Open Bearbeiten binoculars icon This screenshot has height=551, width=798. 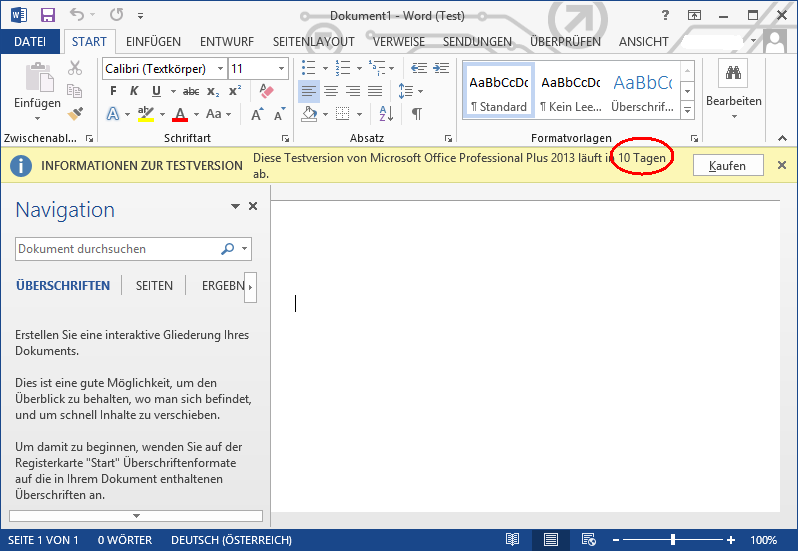pyautogui.click(x=733, y=73)
